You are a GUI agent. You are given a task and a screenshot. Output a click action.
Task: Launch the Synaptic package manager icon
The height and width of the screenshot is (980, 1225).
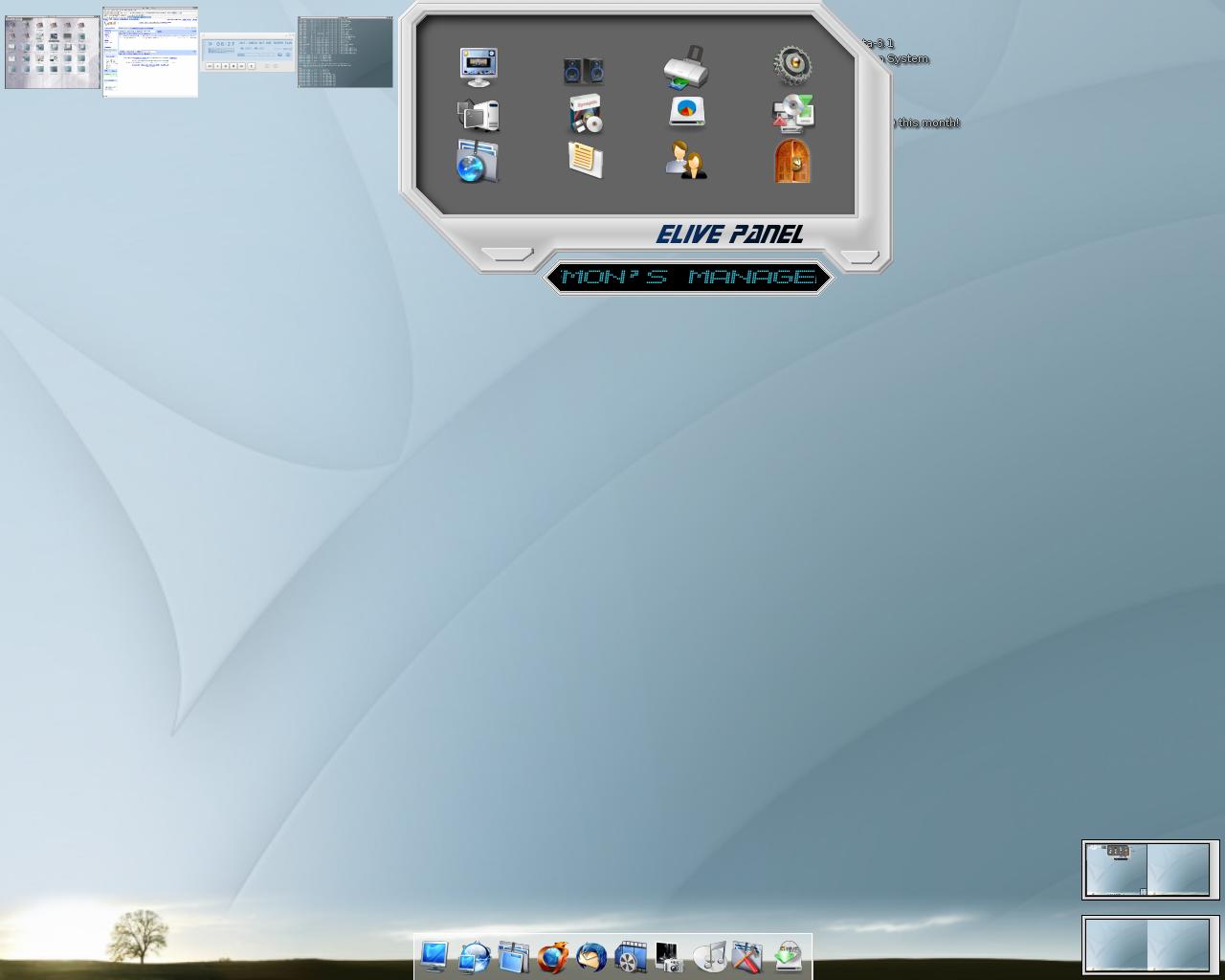pyautogui.click(x=585, y=114)
